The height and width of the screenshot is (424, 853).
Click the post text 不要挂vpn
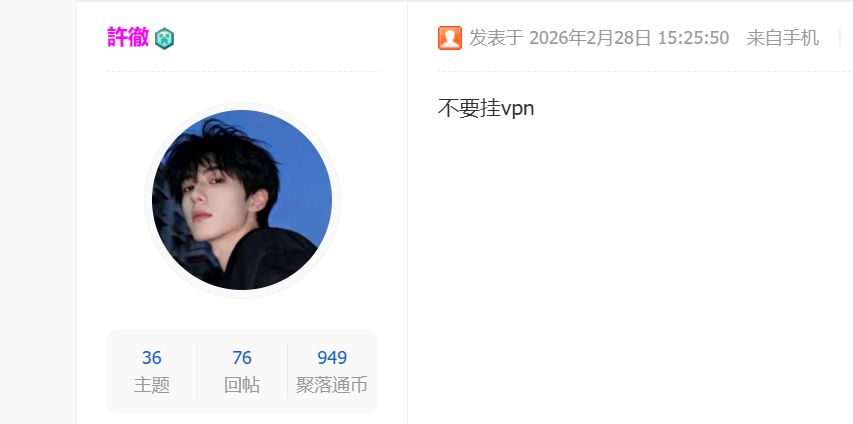[x=486, y=108]
